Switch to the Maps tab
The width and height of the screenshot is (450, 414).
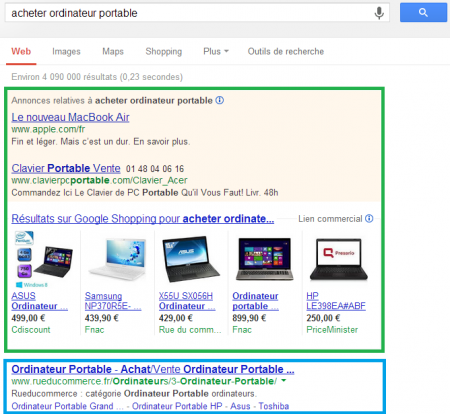tap(113, 51)
